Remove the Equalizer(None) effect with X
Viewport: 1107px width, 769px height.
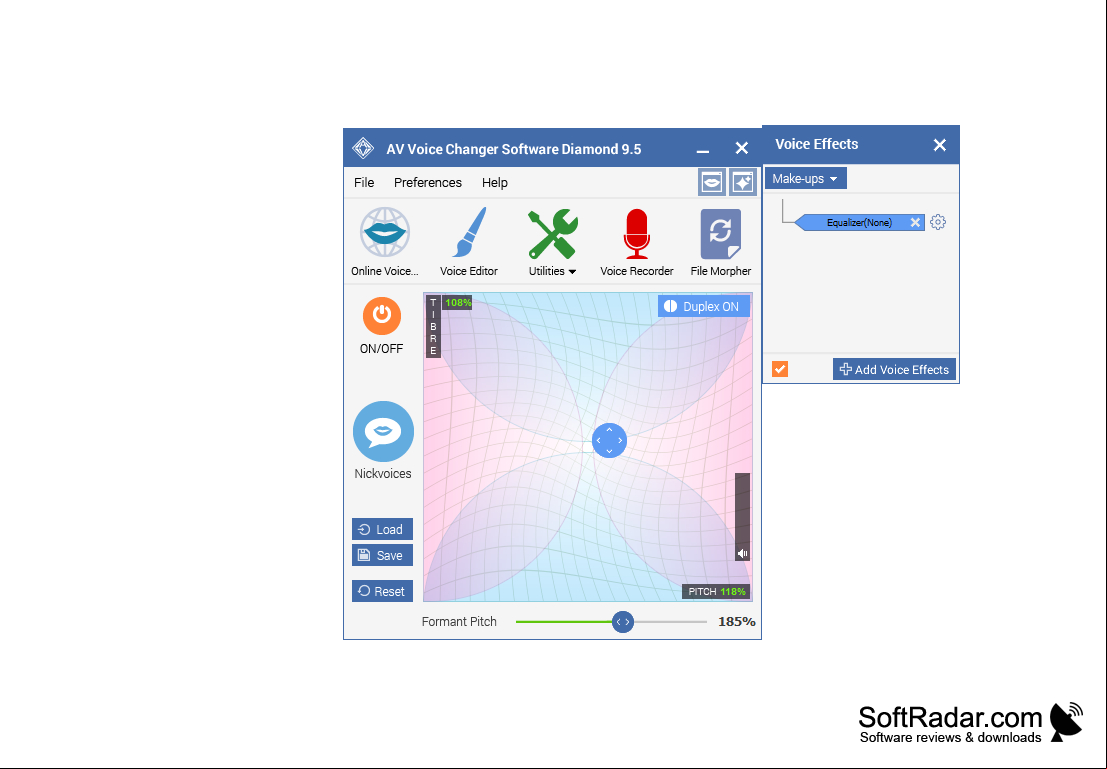(915, 222)
